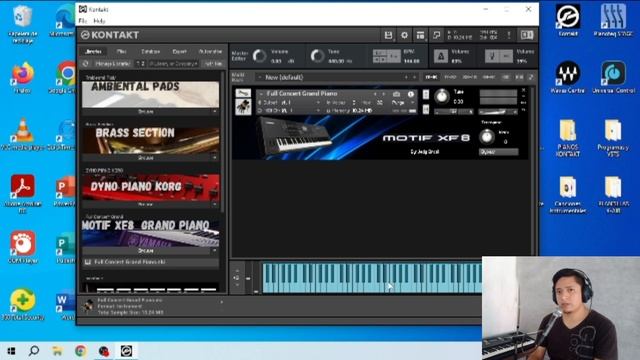This screenshot has width=640, height=360.
Task: Click the metronome icon in master editor
Action: [441, 56]
